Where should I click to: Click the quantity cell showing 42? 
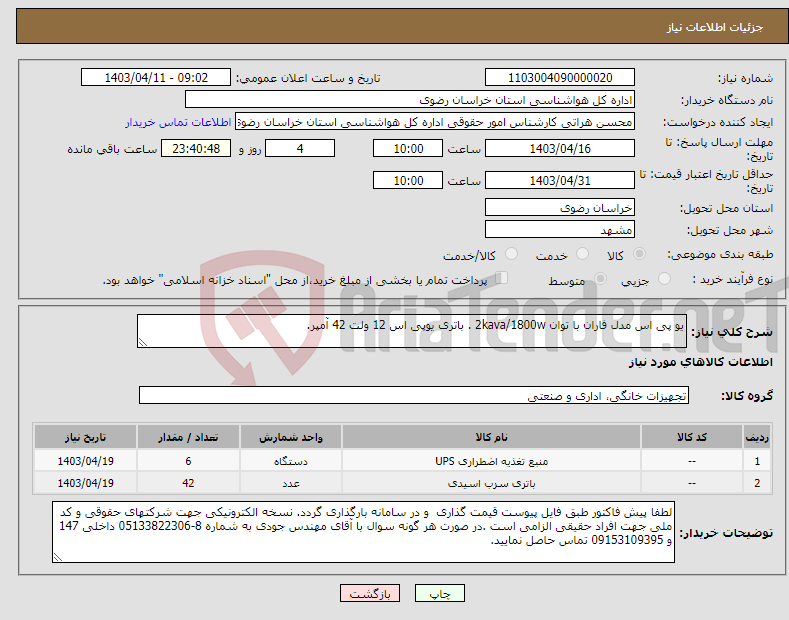188,483
